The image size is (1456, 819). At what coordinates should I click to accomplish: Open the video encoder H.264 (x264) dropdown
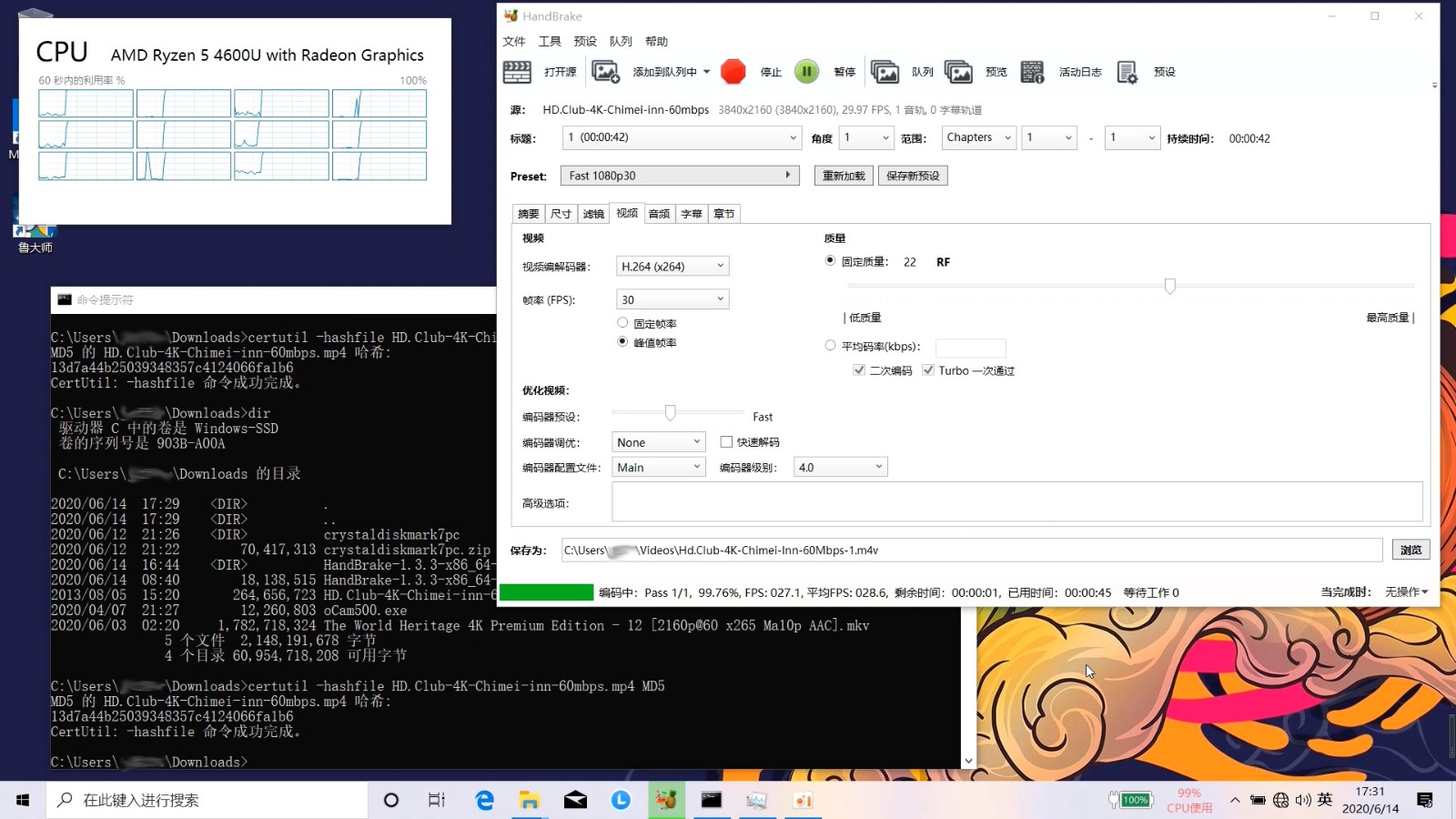672,267
